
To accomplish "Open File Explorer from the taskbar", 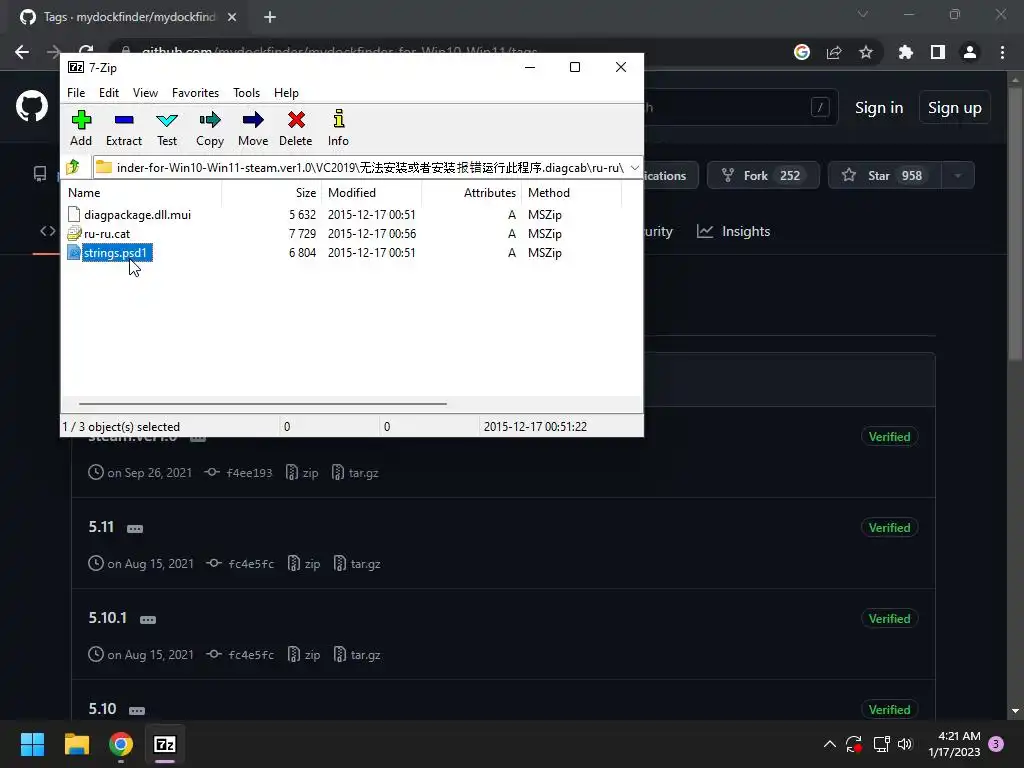I will pos(76,744).
